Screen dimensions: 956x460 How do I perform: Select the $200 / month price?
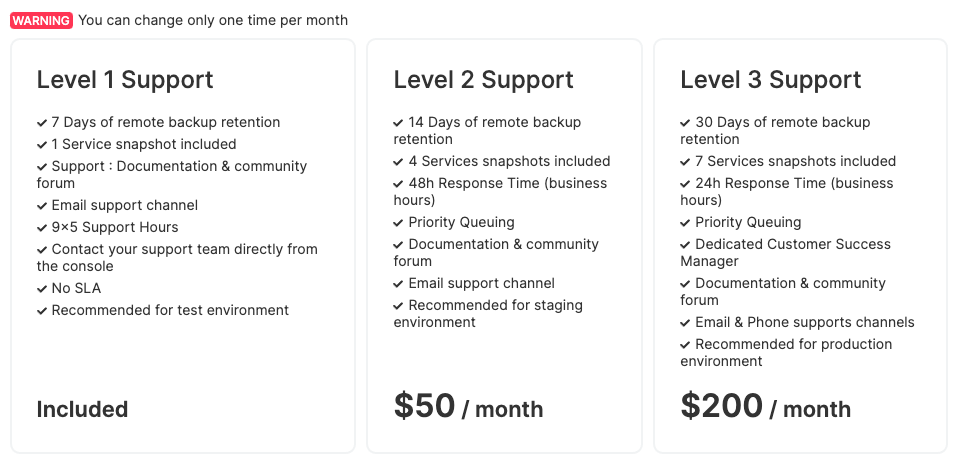765,406
